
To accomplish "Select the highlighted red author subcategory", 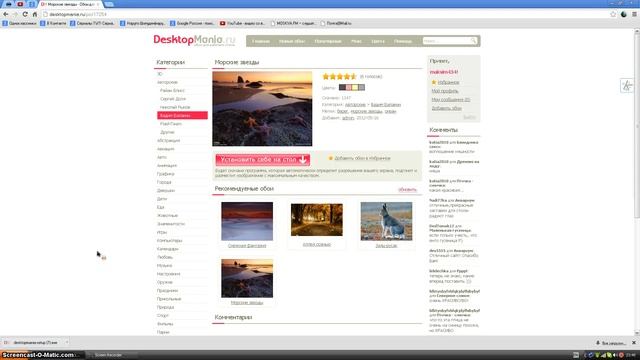I will pos(182,116).
